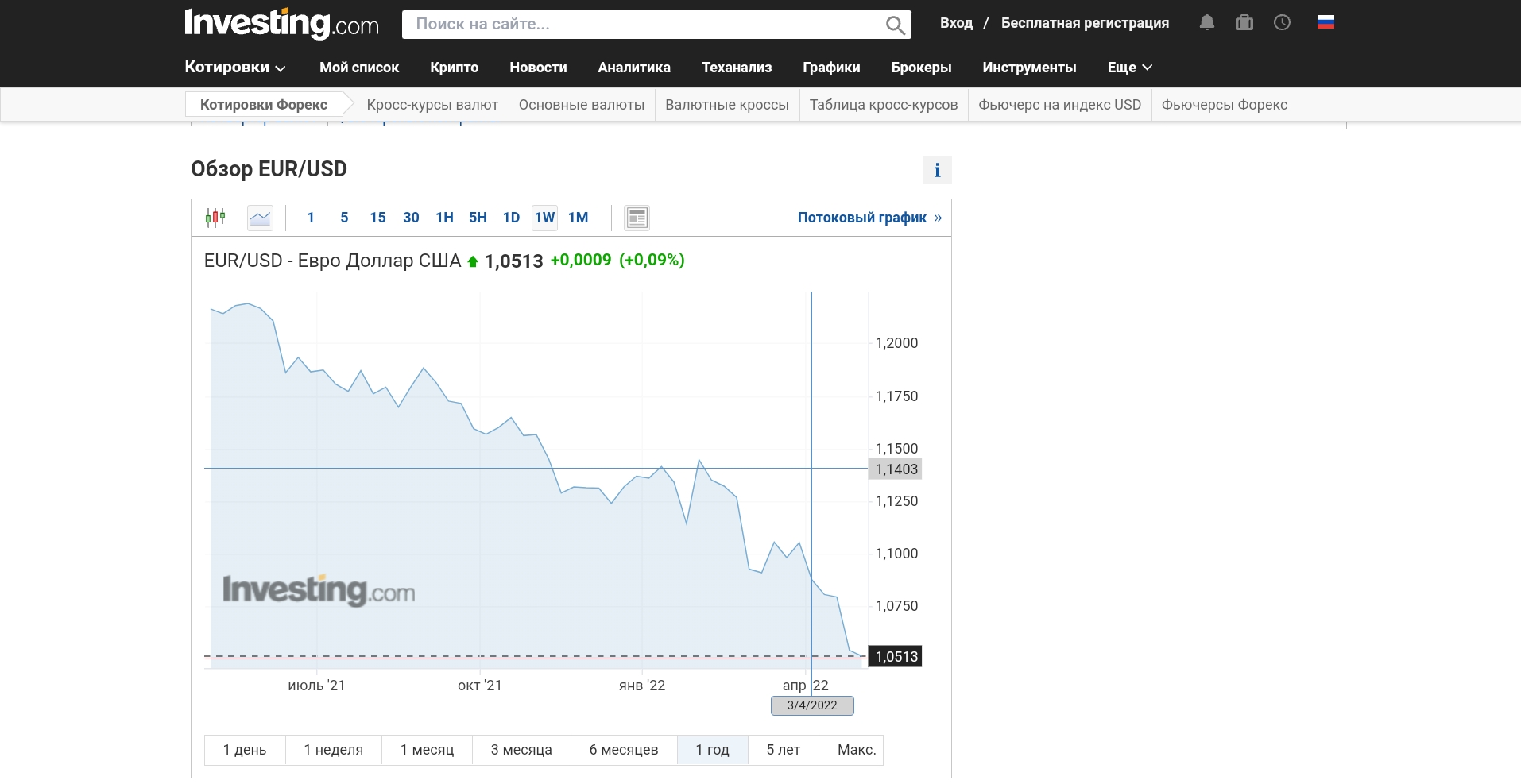Click the 1,0513 current price label
Screen dimensions: 1521x784
(896, 657)
